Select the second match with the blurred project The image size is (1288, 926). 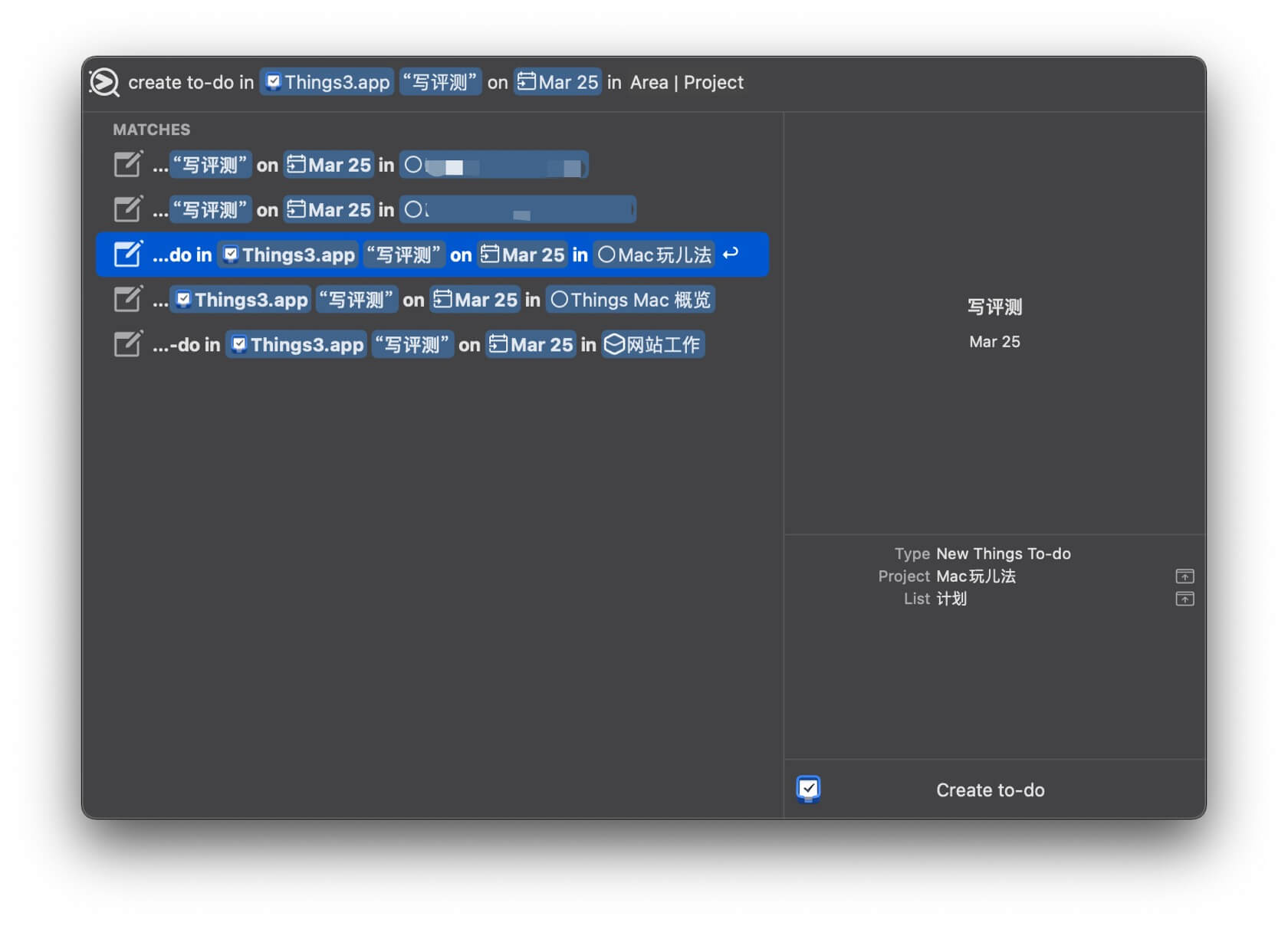click(432, 209)
